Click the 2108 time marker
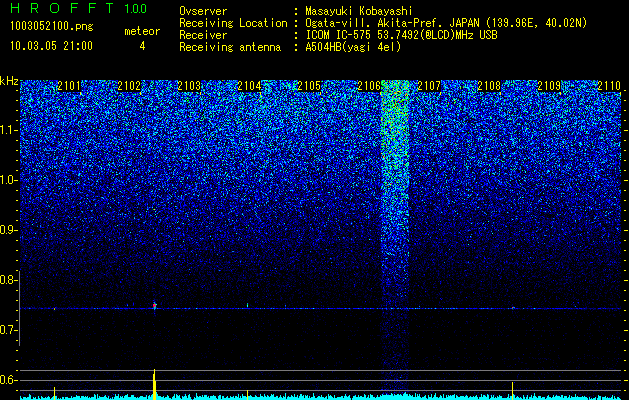The image size is (629, 400). click(489, 86)
